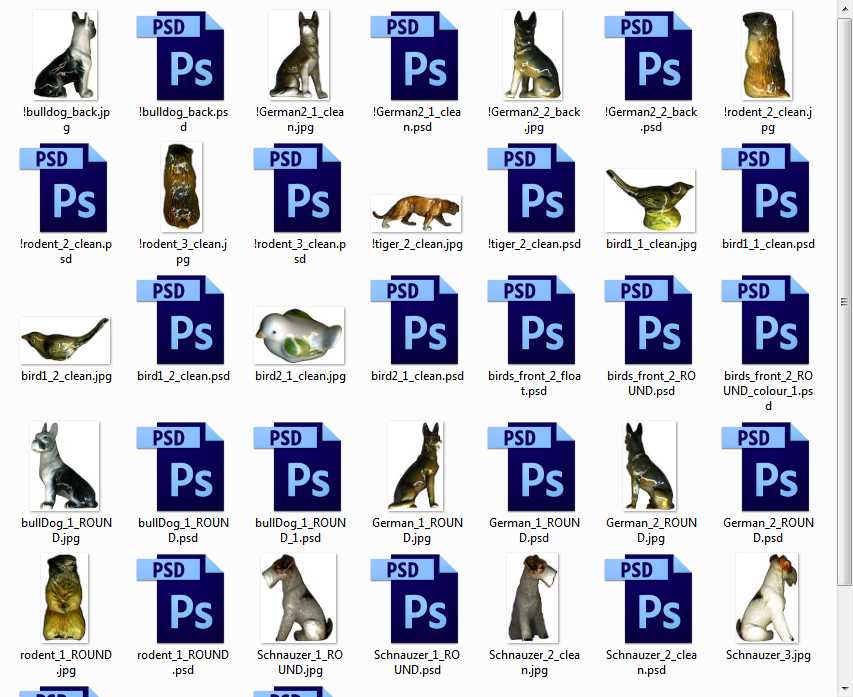Select the rodent_1_ROUND.jpg thumbnail

click(x=65, y=598)
